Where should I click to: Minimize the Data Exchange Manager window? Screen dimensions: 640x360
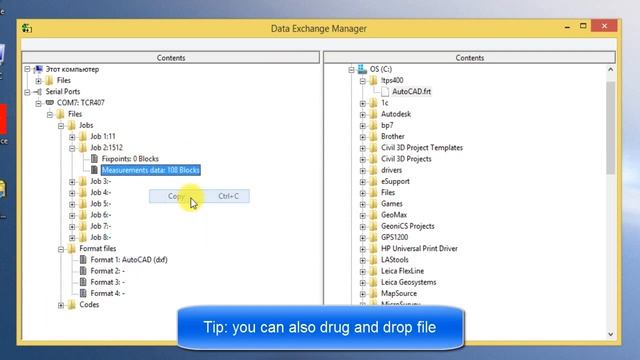tap(567, 27)
